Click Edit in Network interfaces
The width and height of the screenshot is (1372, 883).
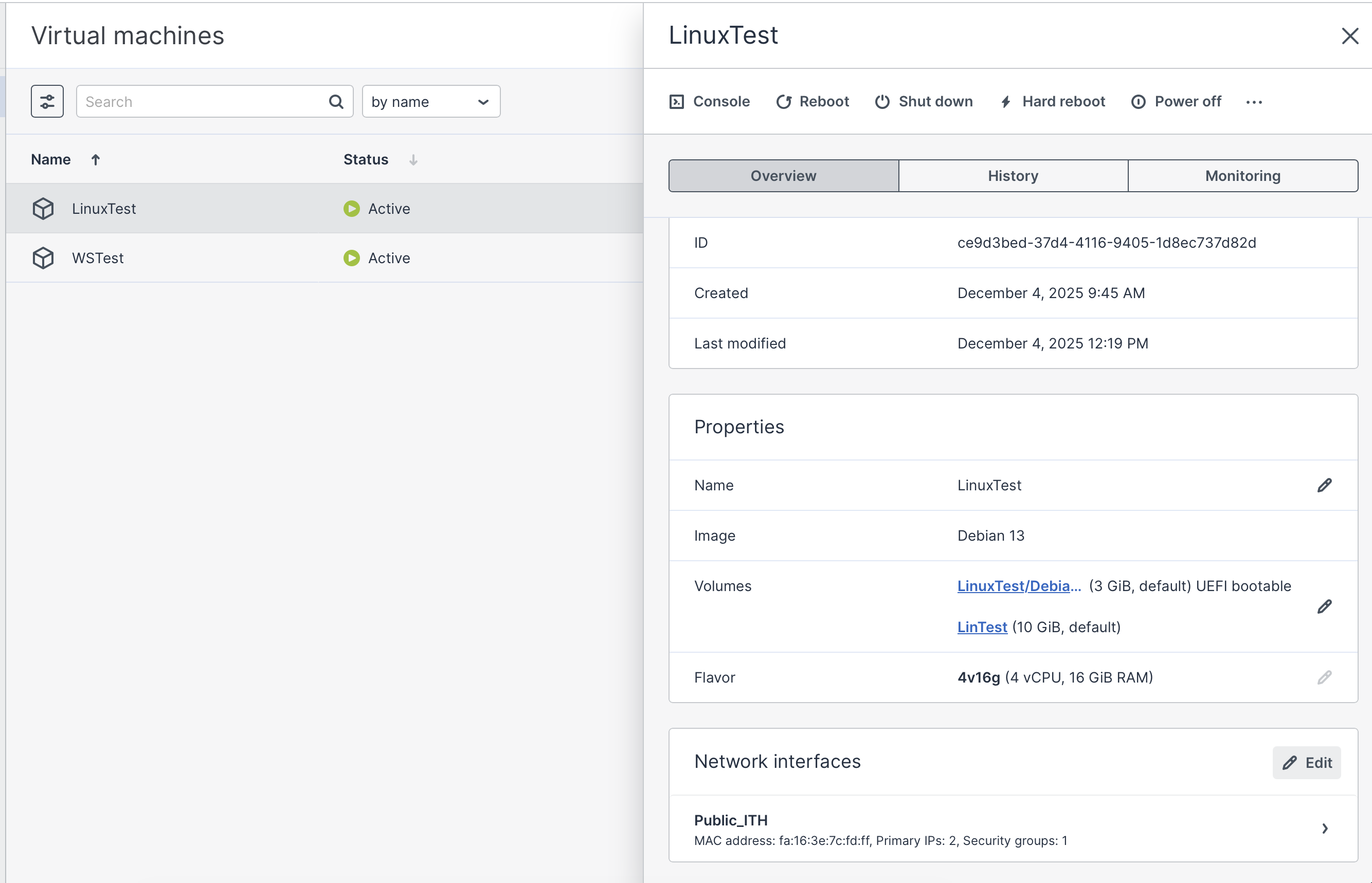(x=1306, y=762)
